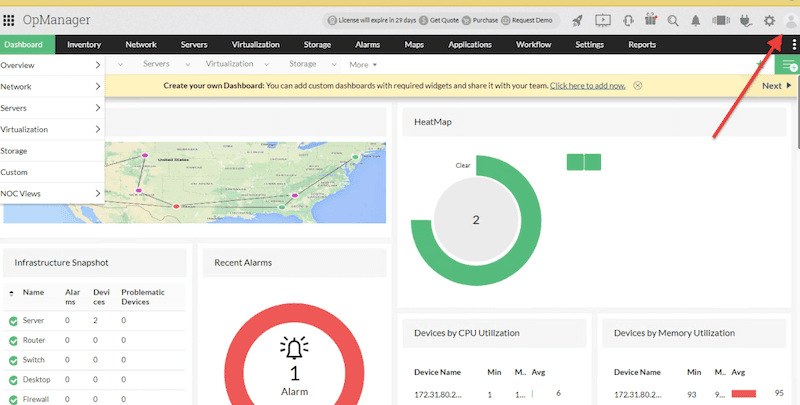Open the gear settings icon
Screen dimensions: 800x405
pyautogui.click(x=769, y=20)
